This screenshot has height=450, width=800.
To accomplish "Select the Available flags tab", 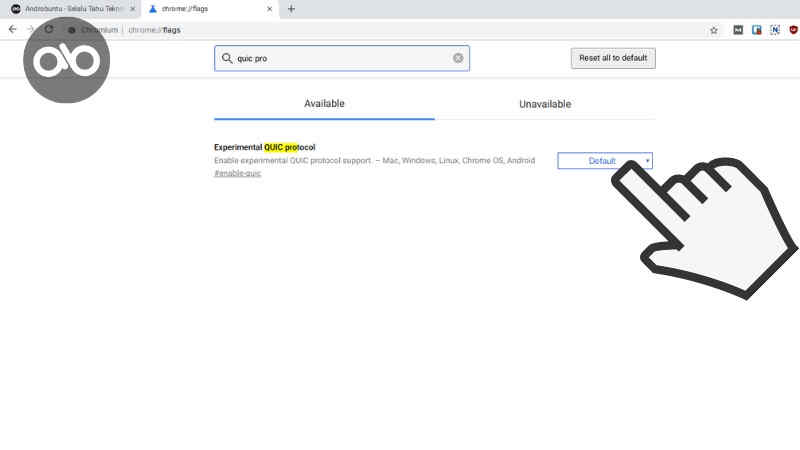I will click(x=324, y=104).
